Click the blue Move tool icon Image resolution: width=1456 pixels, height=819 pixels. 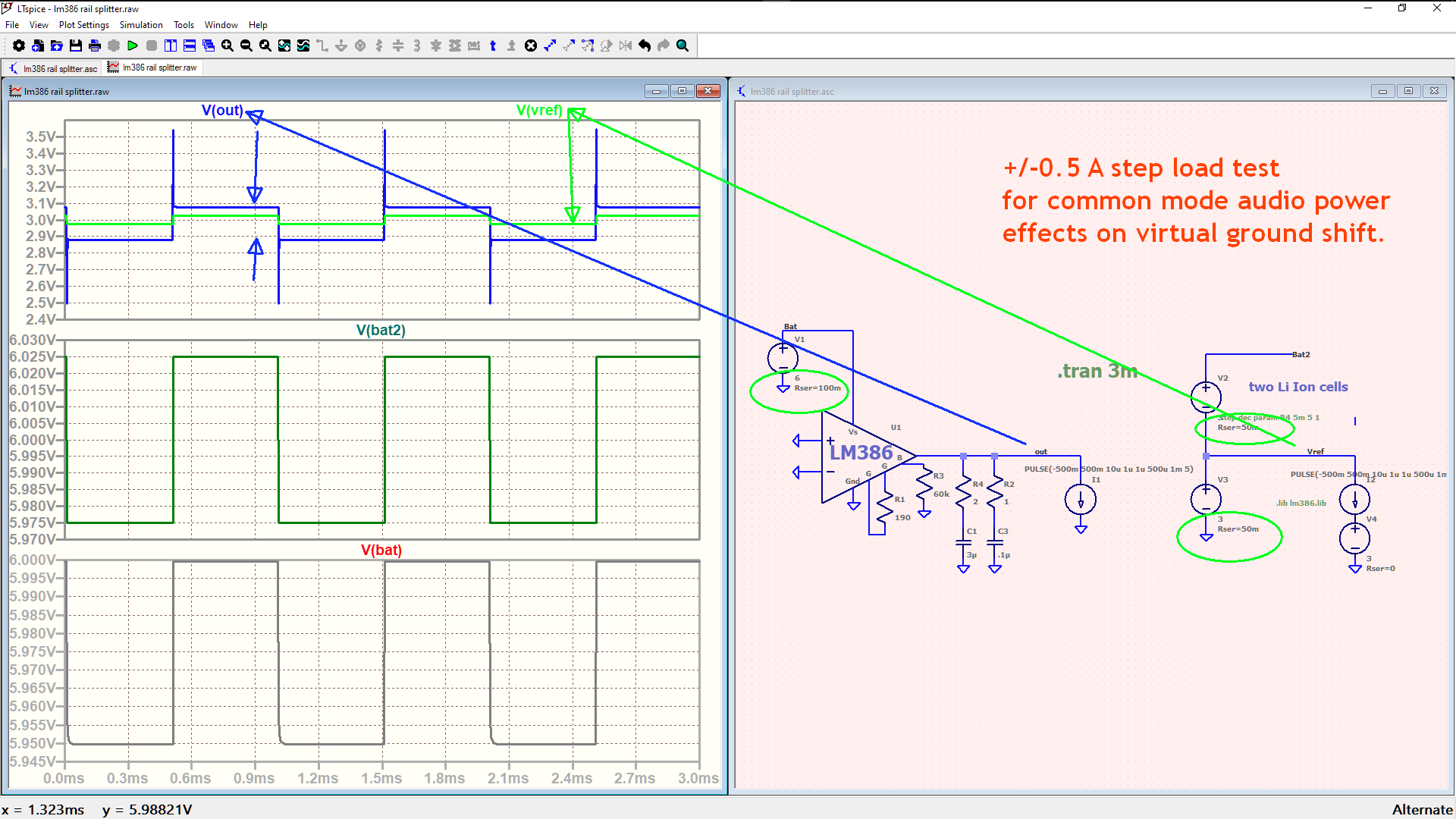pyautogui.click(x=550, y=45)
